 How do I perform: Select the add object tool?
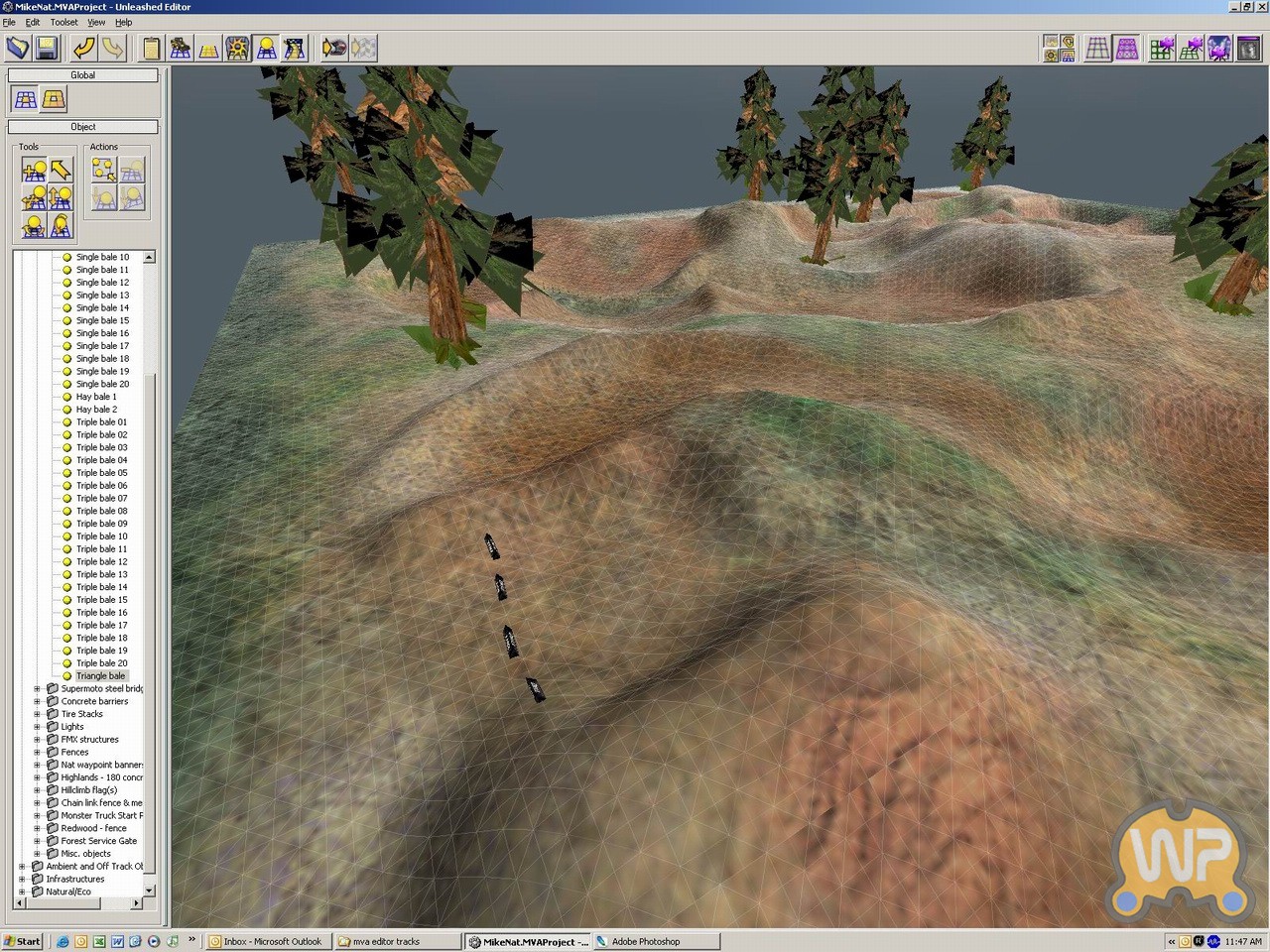coord(34,170)
